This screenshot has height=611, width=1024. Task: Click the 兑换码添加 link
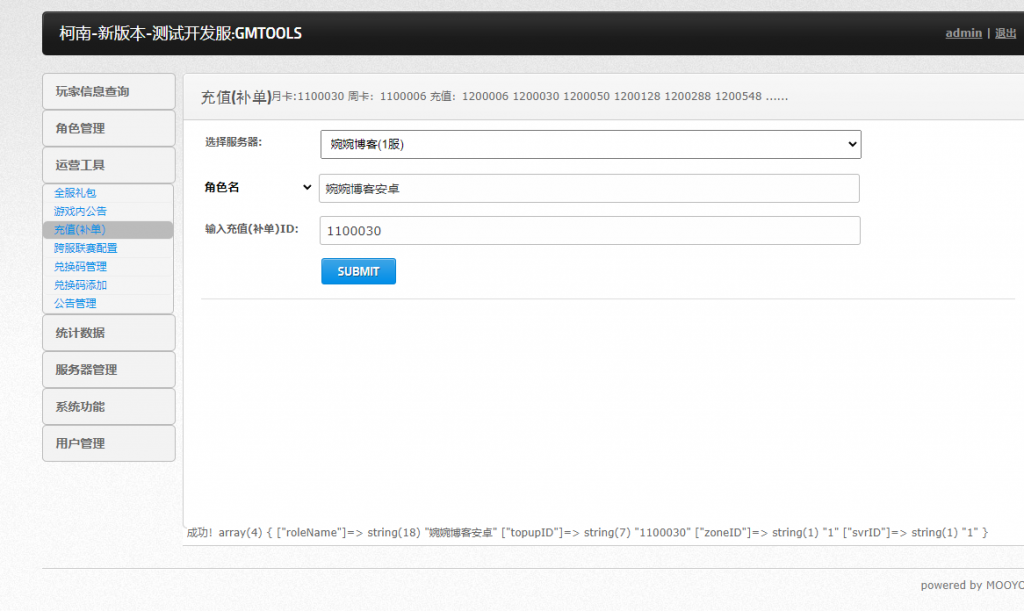click(80, 285)
